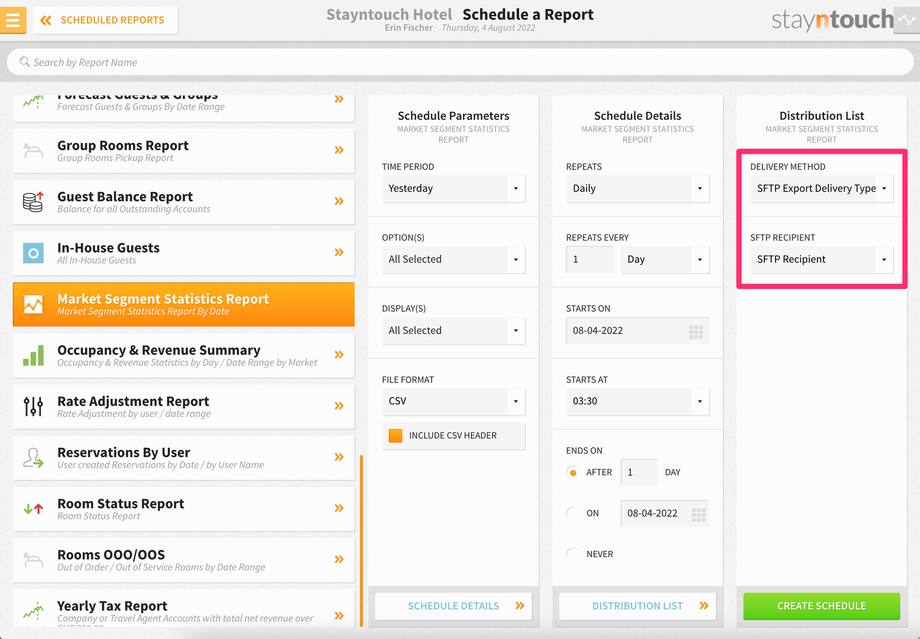Select the Rate Adjustment Report

coord(184,407)
